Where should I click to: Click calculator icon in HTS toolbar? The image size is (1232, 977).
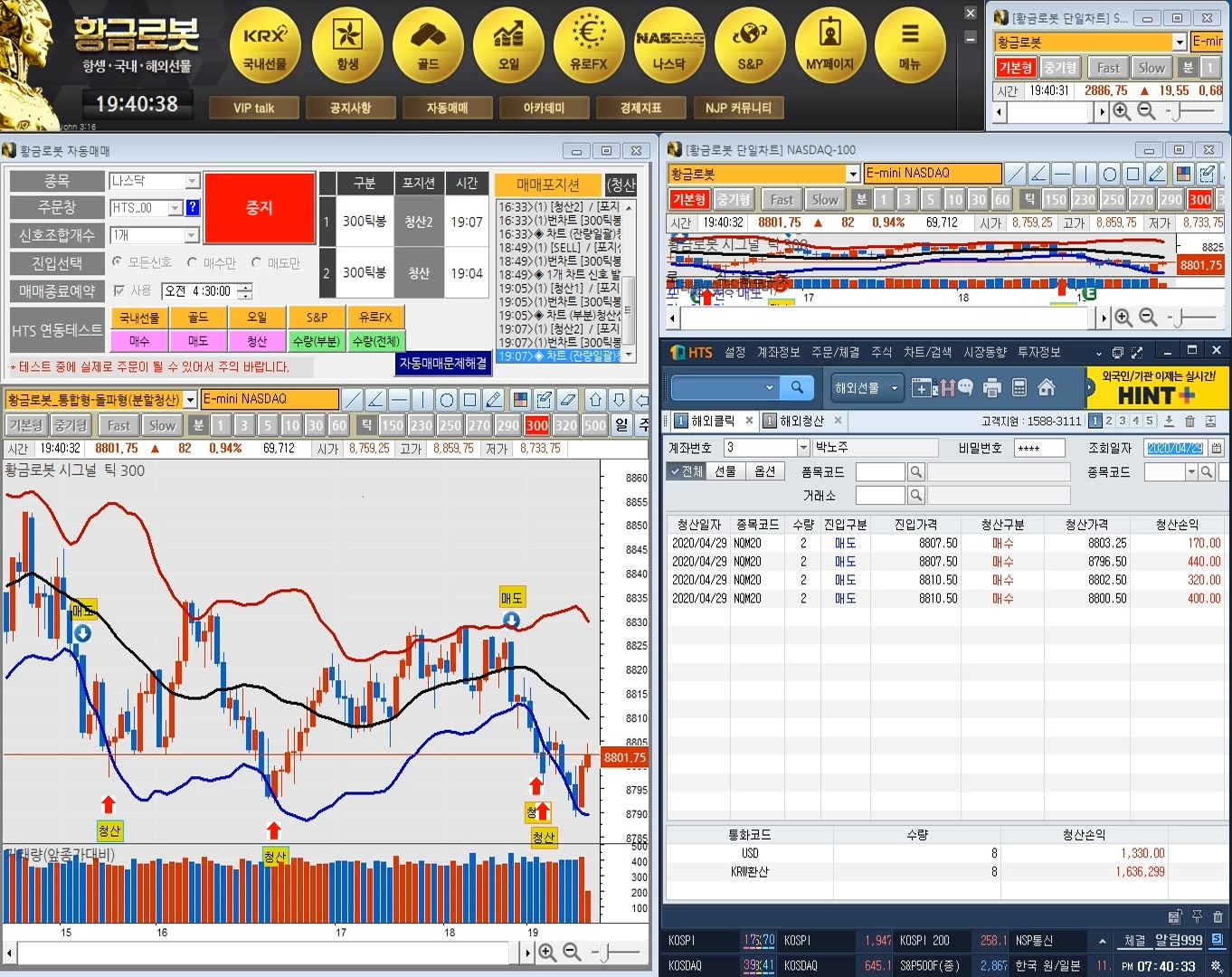[x=1019, y=388]
